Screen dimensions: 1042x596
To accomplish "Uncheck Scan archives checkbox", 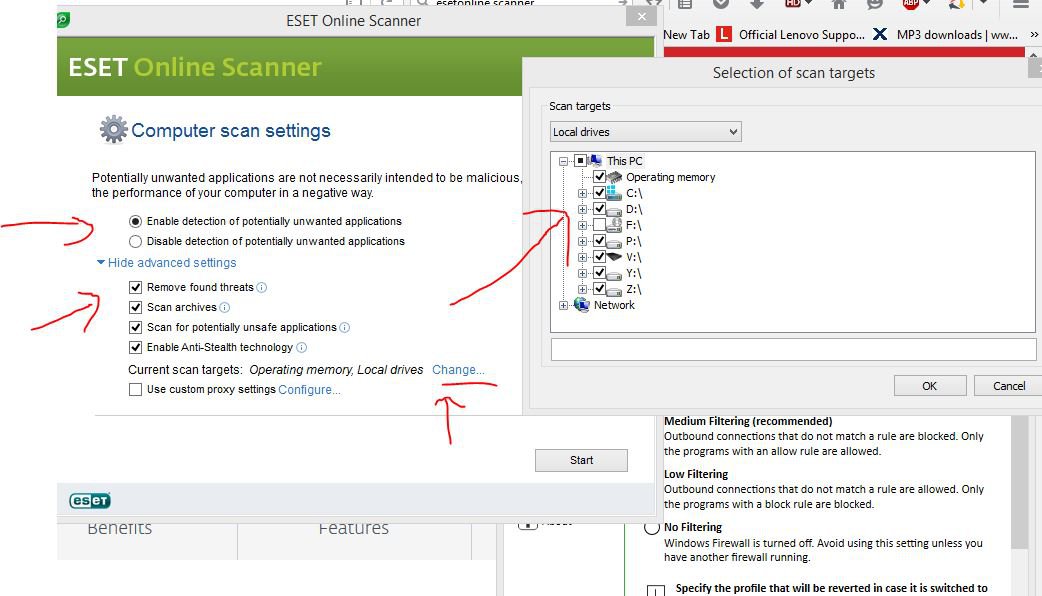I will tap(136, 308).
